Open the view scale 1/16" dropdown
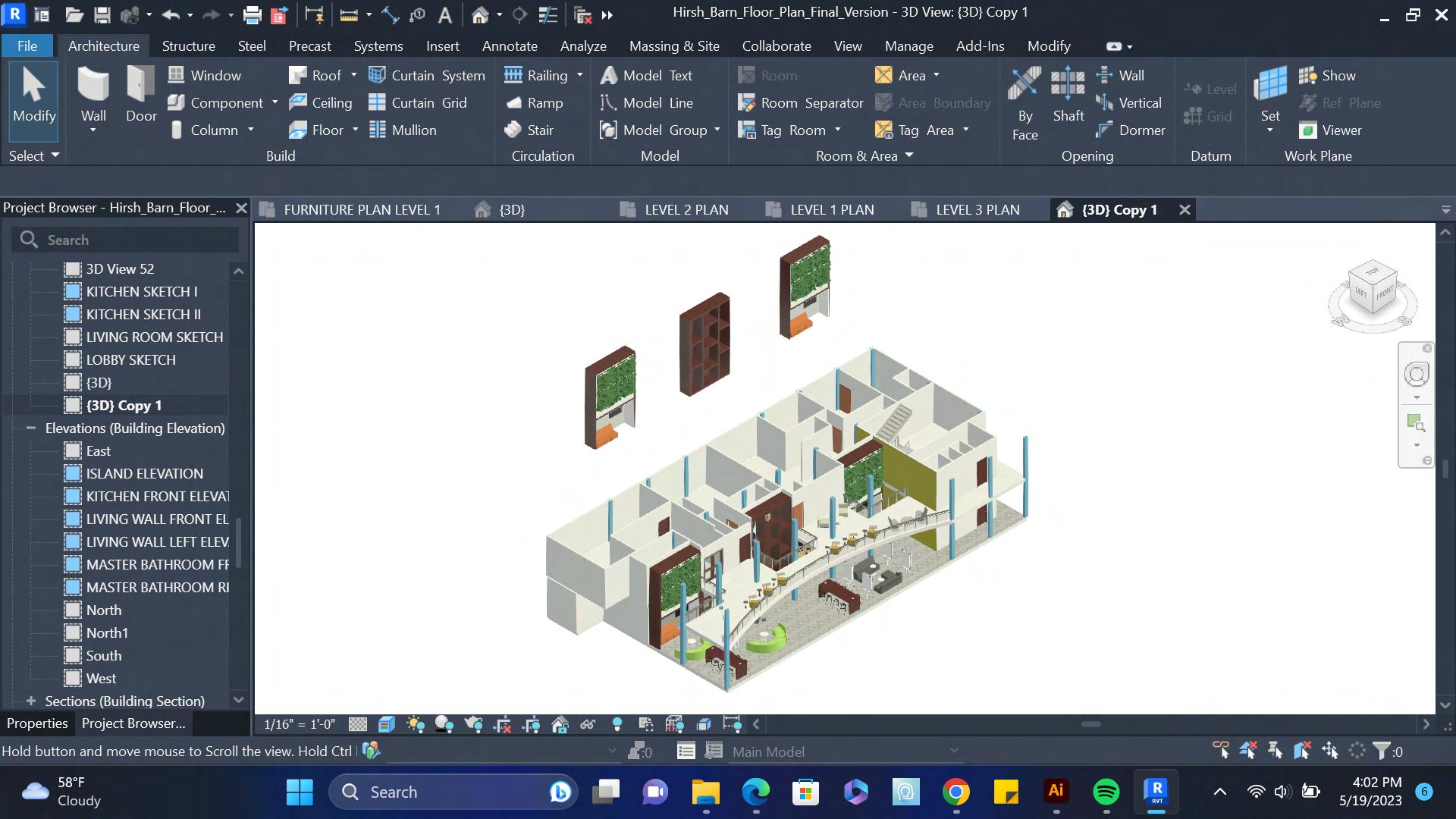Screen dimensions: 1456x819 (x=299, y=724)
